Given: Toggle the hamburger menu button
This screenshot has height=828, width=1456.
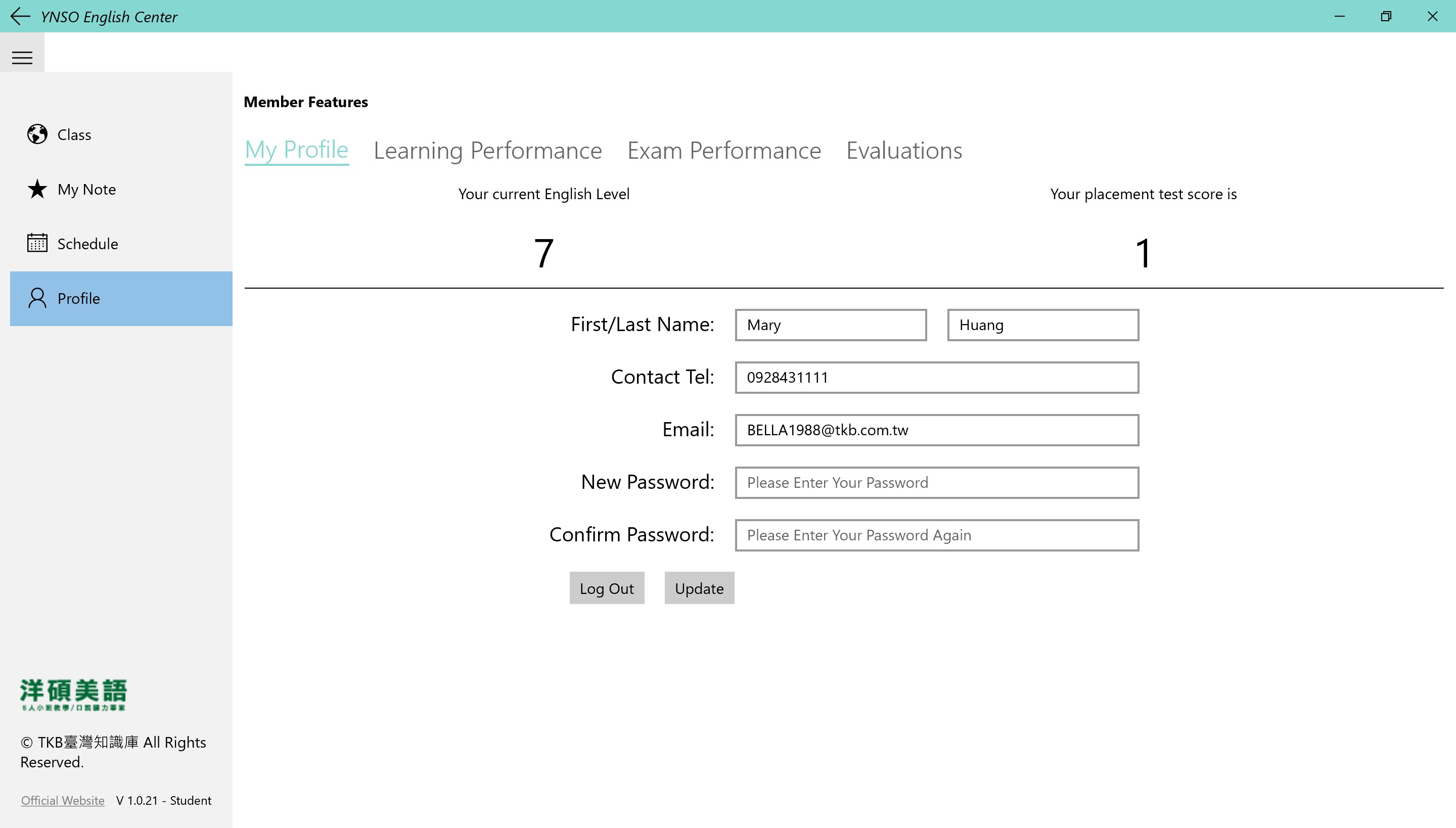Looking at the screenshot, I should (22, 58).
